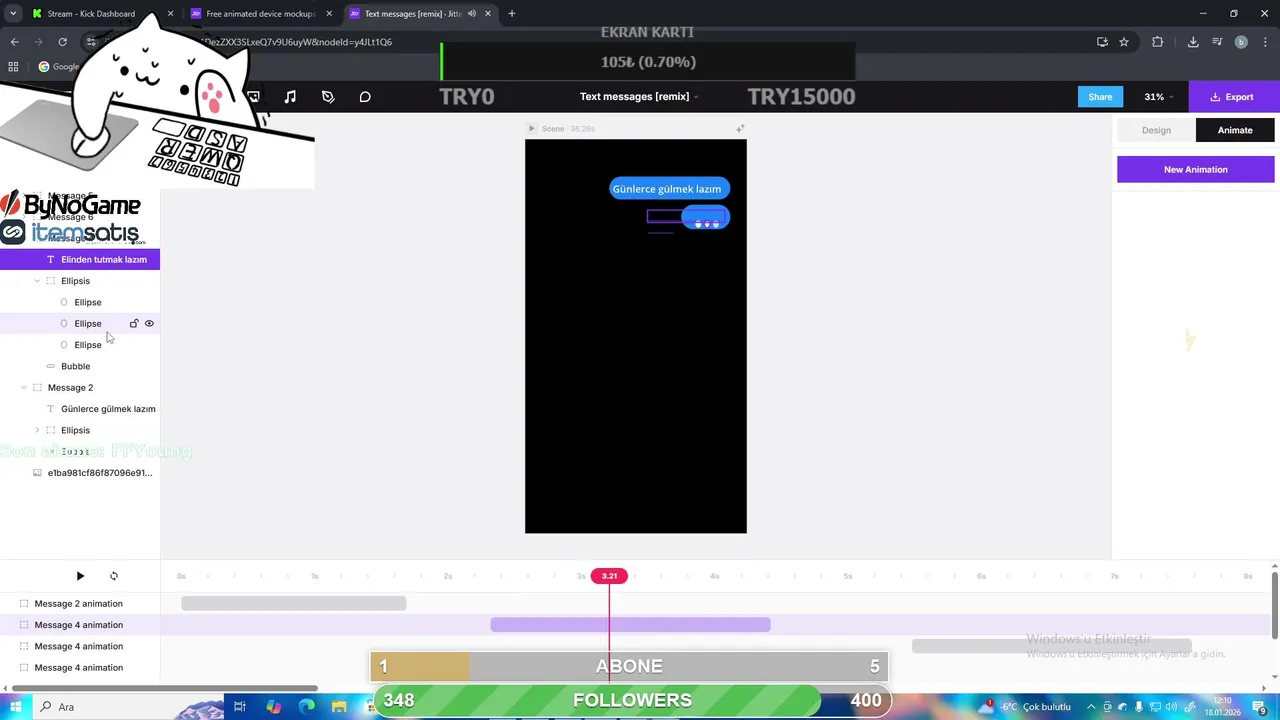Screen dimensions: 1280x720
Task: Open the Chrome profile avatar
Action: (x=1241, y=42)
